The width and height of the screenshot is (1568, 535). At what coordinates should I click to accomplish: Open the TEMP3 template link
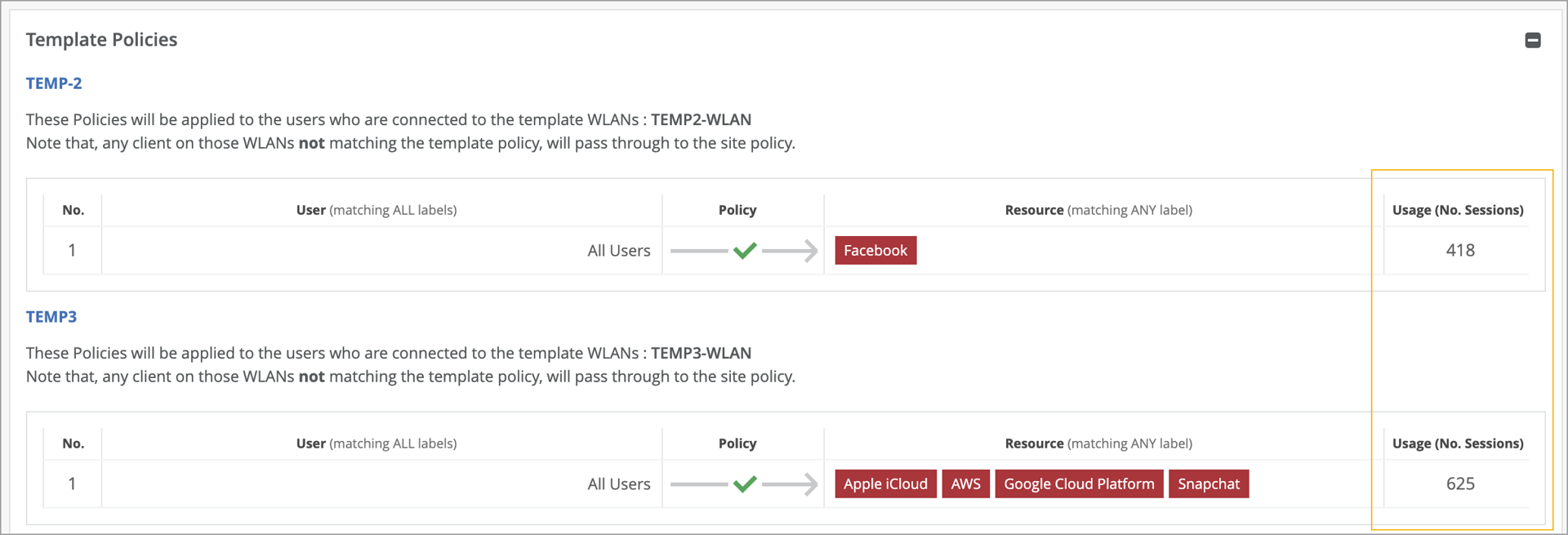click(51, 317)
